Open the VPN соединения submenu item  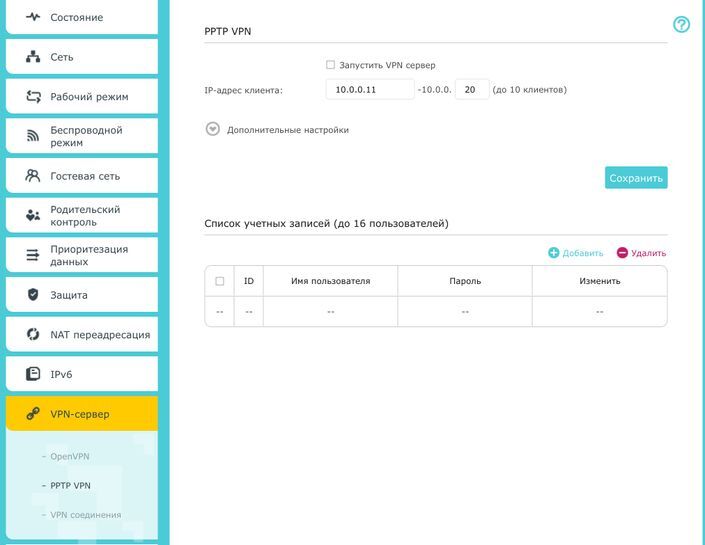coord(85,515)
